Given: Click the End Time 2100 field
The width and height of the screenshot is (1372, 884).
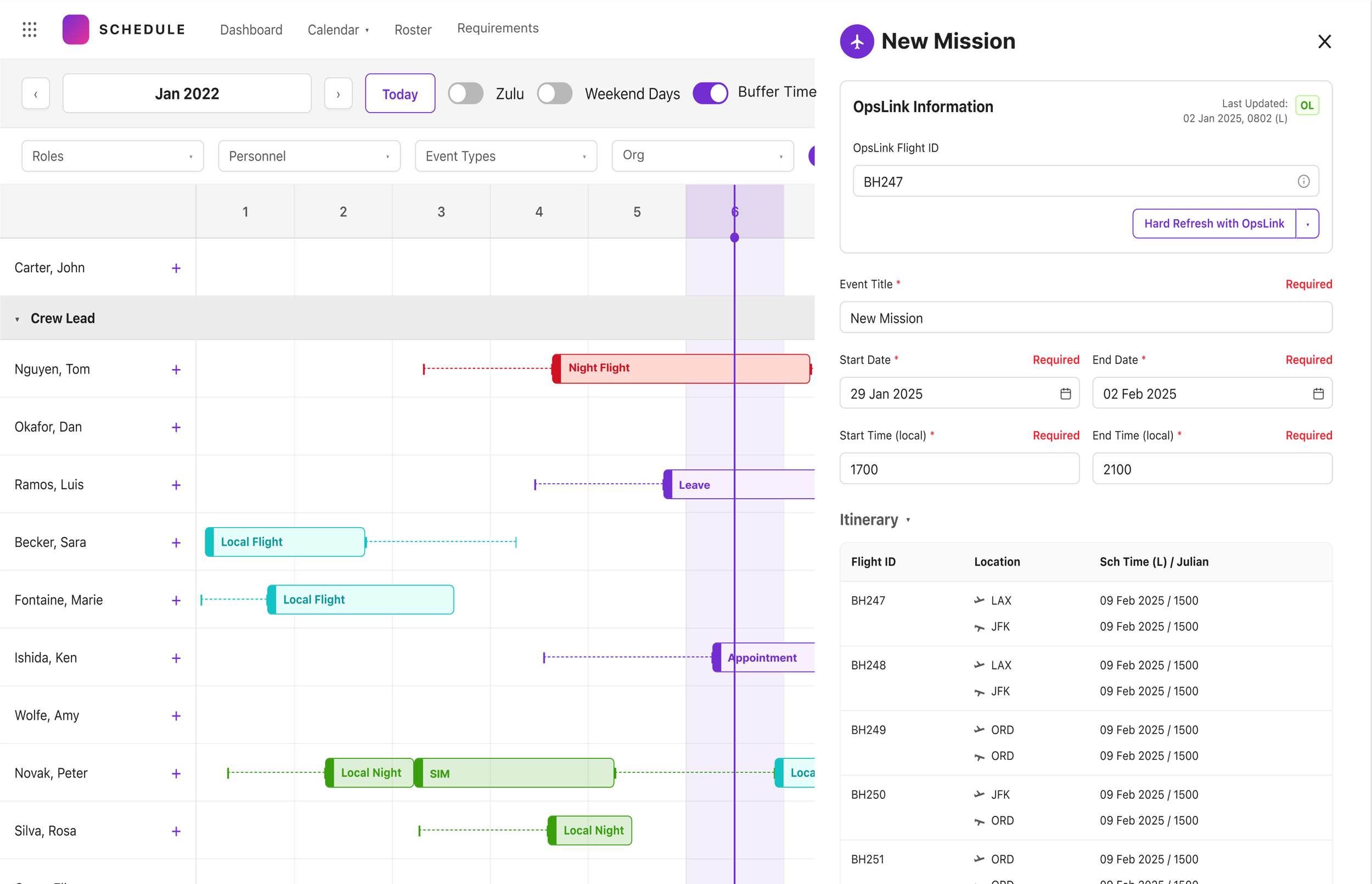Looking at the screenshot, I should 1212,469.
